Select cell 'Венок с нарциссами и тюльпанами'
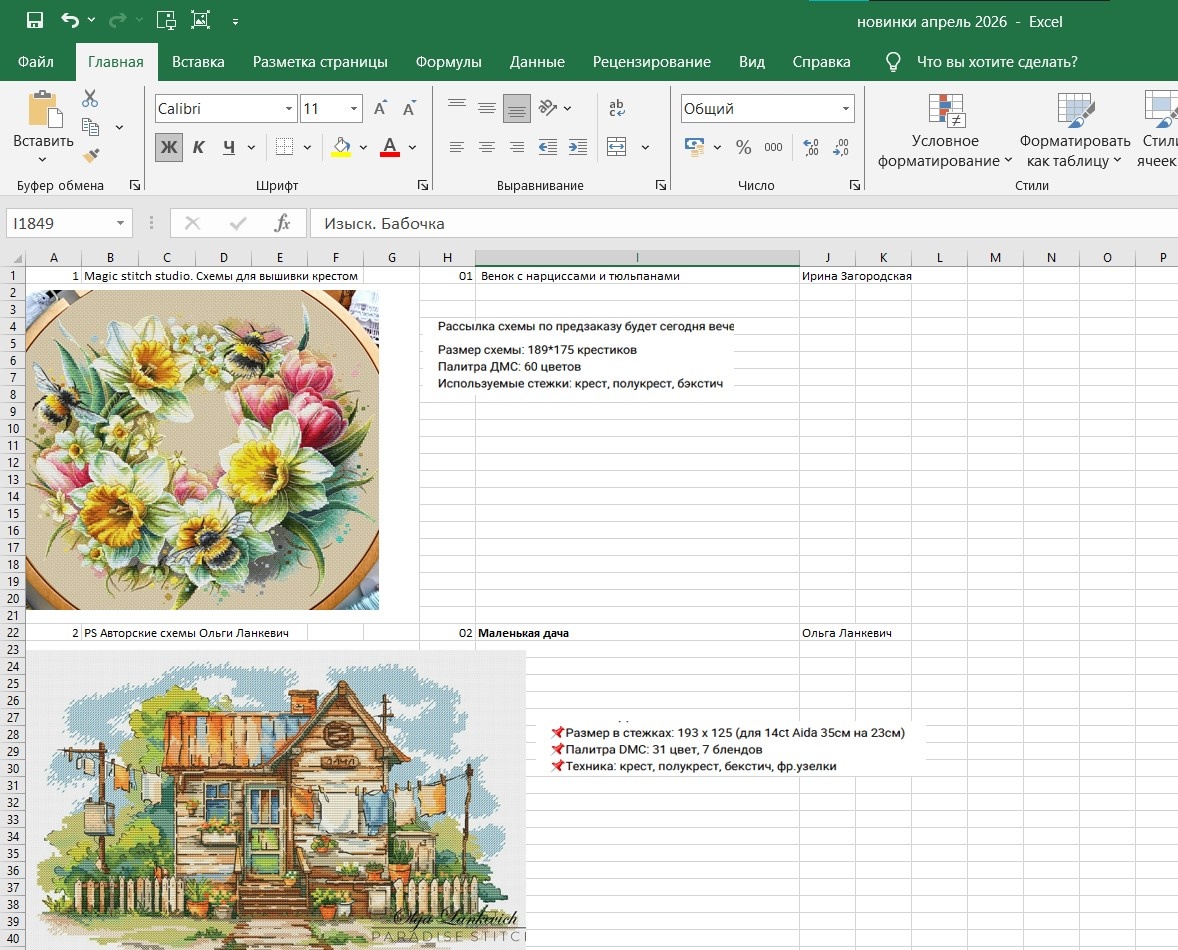Image resolution: width=1178 pixels, height=950 pixels. [x=637, y=276]
